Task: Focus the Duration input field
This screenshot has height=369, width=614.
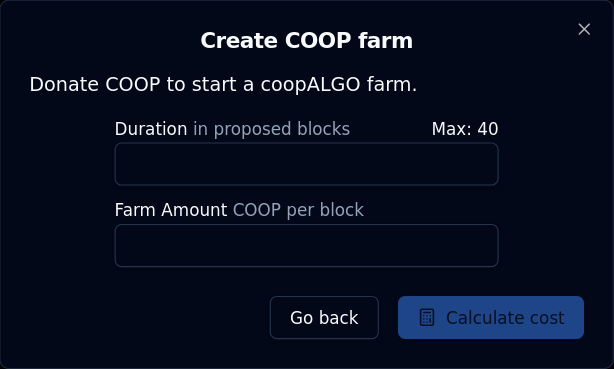Action: tap(306, 164)
